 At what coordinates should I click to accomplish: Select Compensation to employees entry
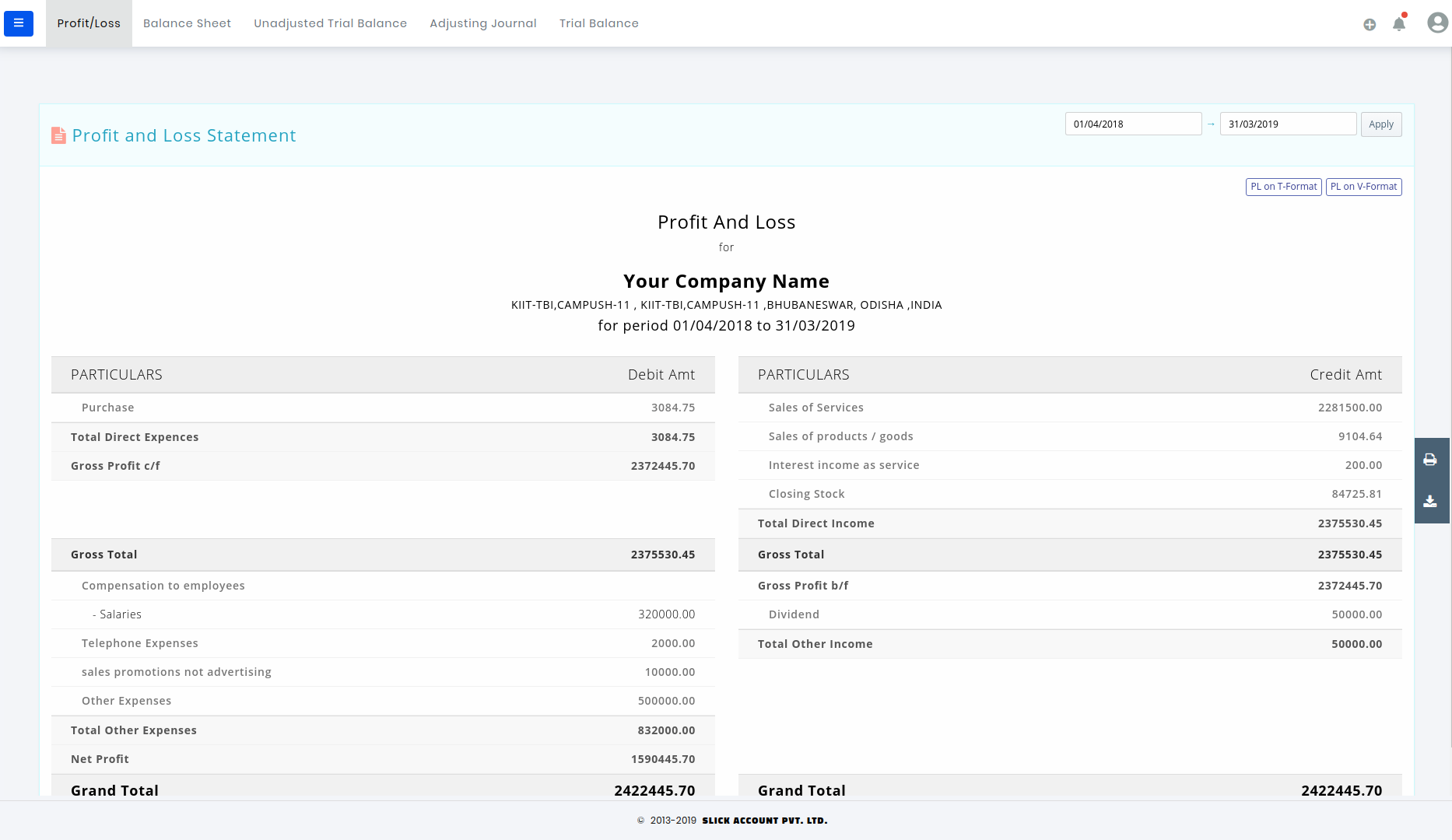pyautogui.click(x=383, y=586)
